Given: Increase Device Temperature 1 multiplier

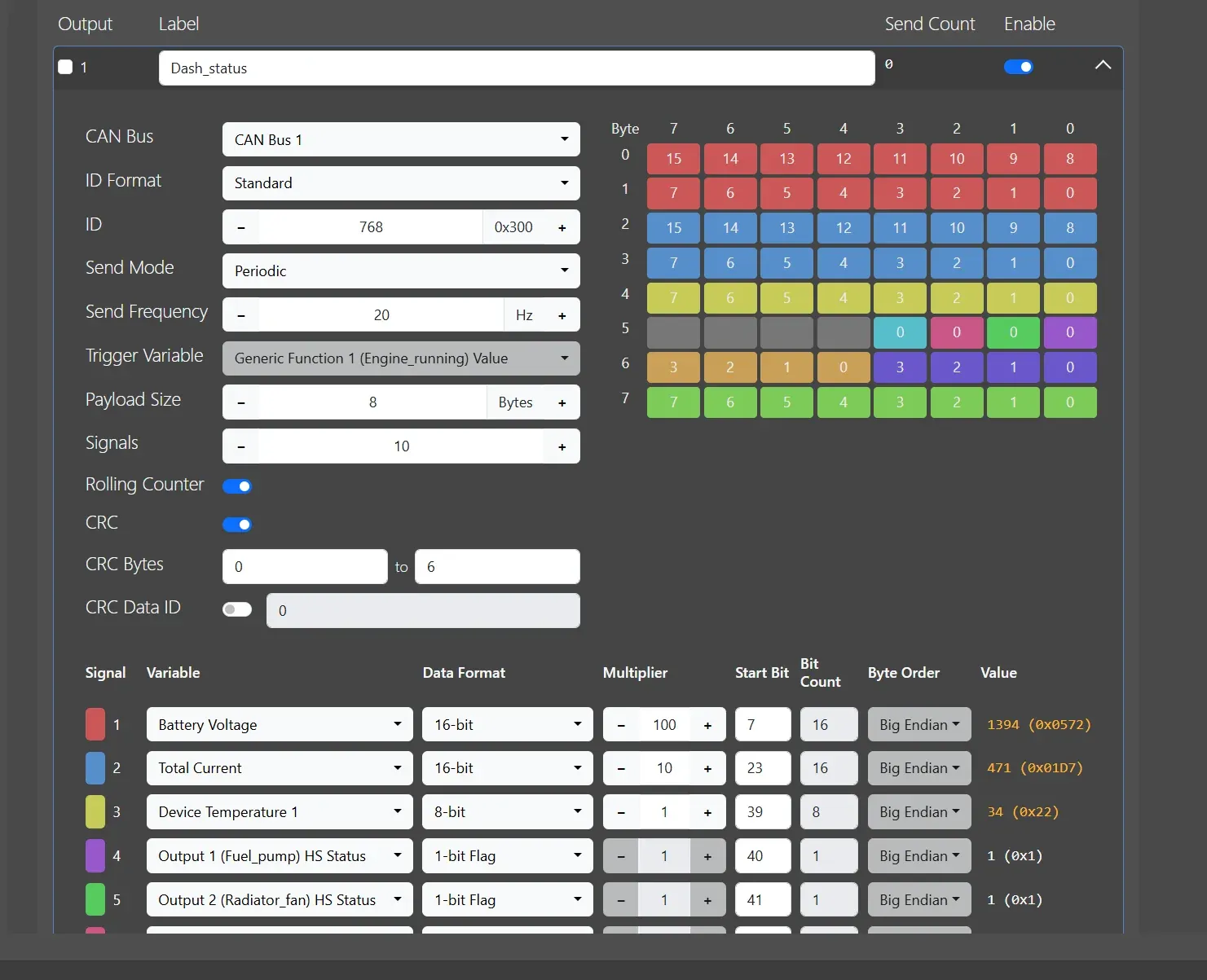Looking at the screenshot, I should coord(707,812).
